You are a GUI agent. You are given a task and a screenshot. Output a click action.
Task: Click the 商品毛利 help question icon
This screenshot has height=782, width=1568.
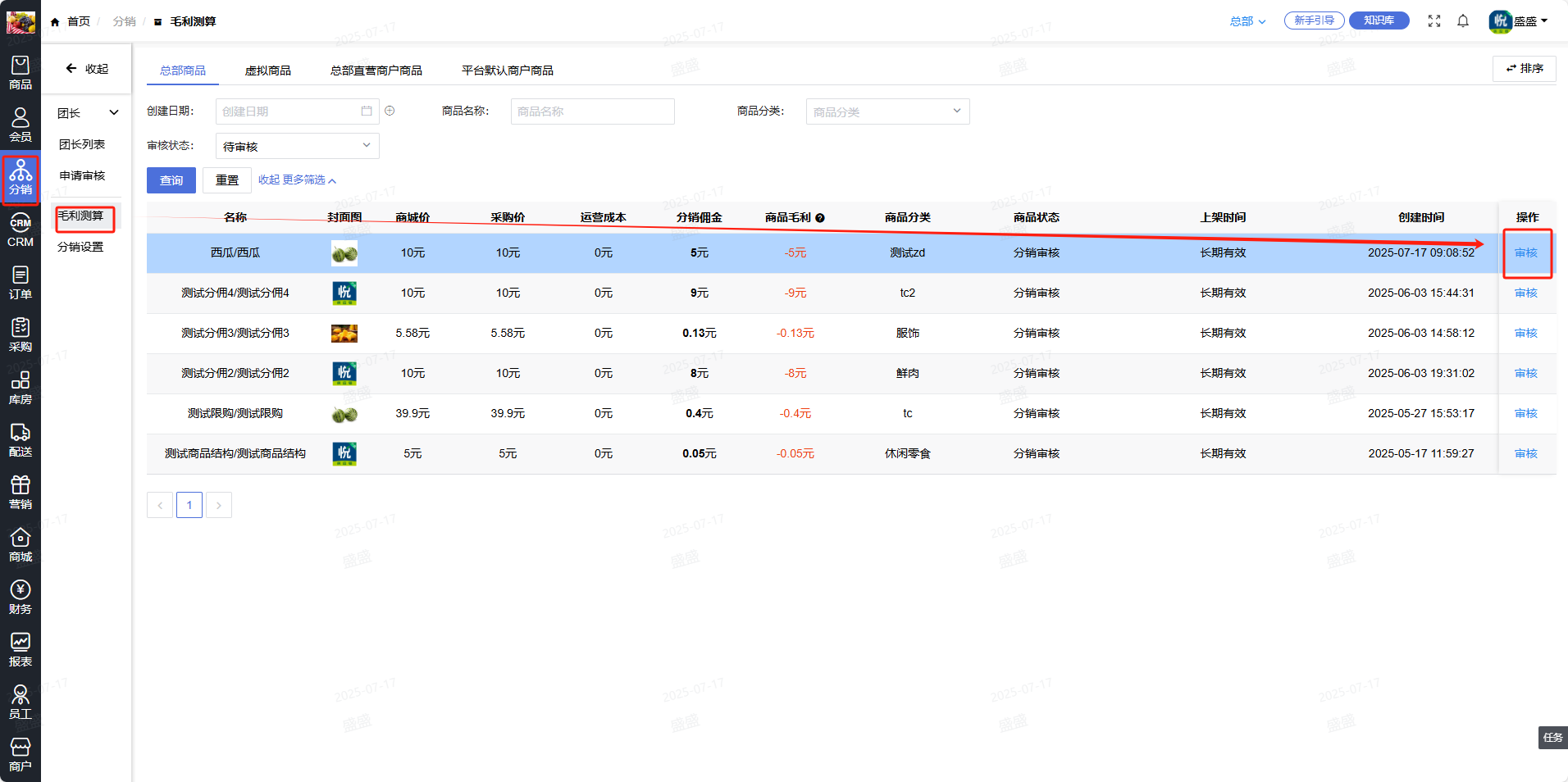click(x=820, y=218)
